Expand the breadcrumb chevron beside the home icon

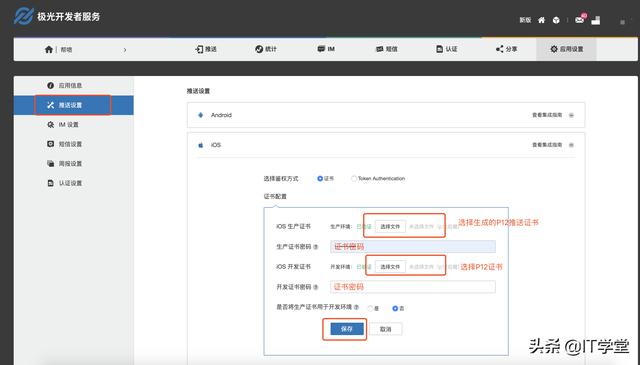coord(125,50)
